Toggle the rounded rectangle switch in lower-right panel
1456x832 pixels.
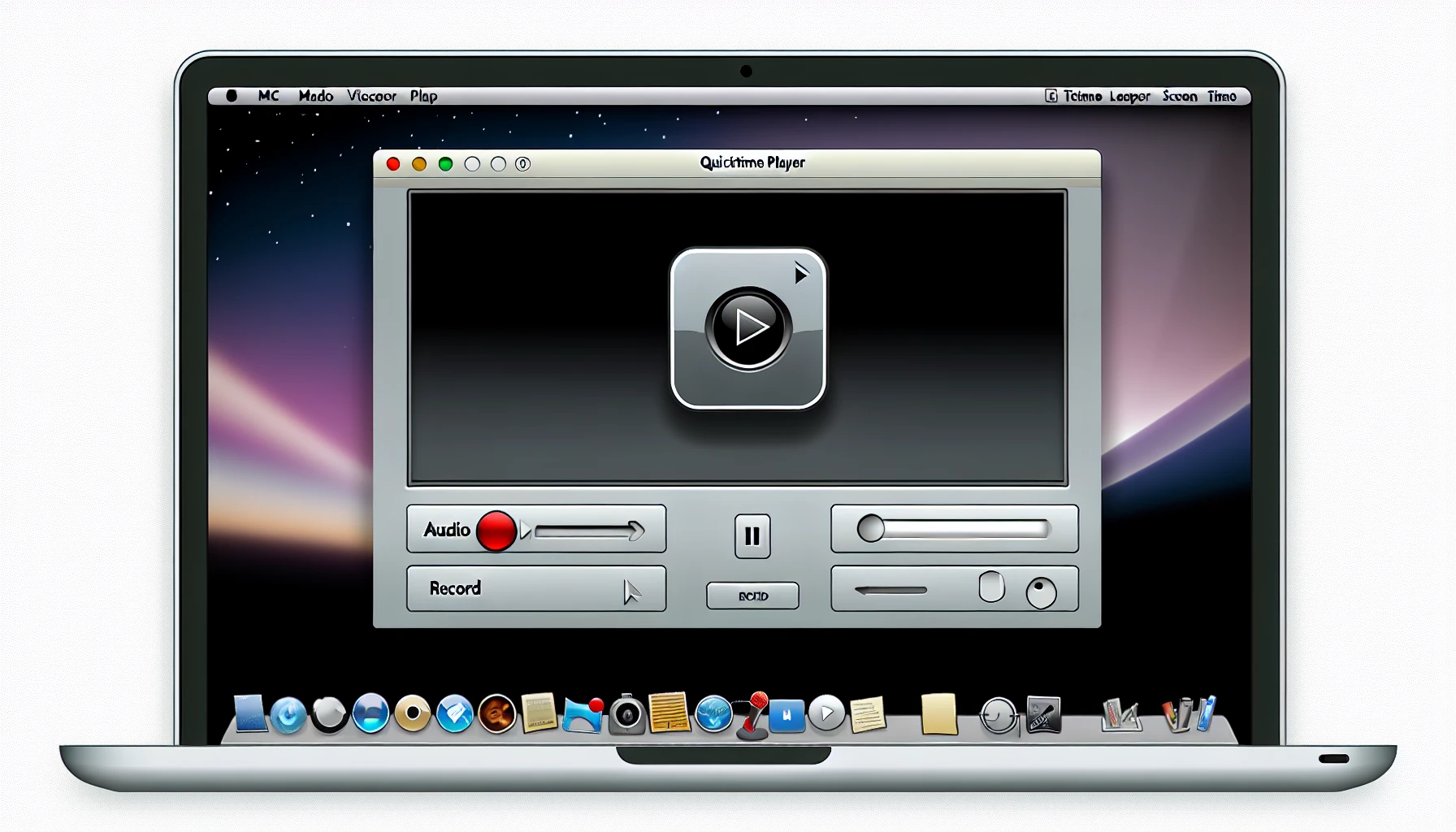(991, 586)
